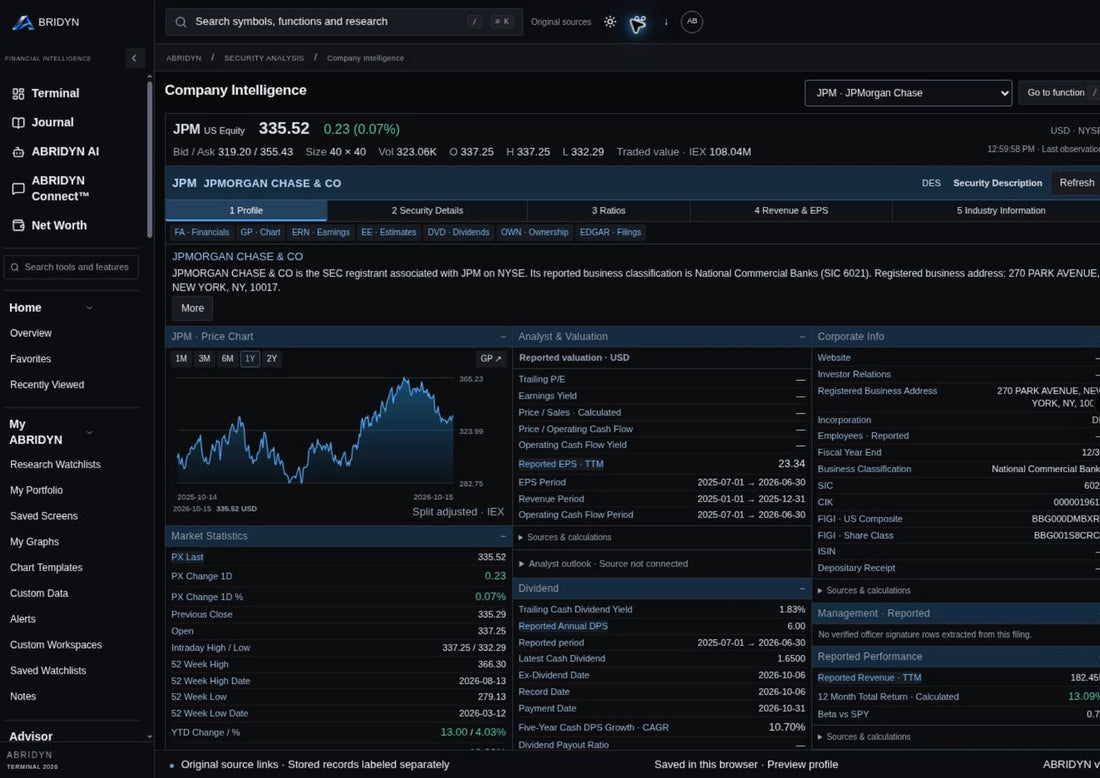The width and height of the screenshot is (1100, 778).
Task: Click the down arrow icon beside avatar
Action: pos(666,22)
